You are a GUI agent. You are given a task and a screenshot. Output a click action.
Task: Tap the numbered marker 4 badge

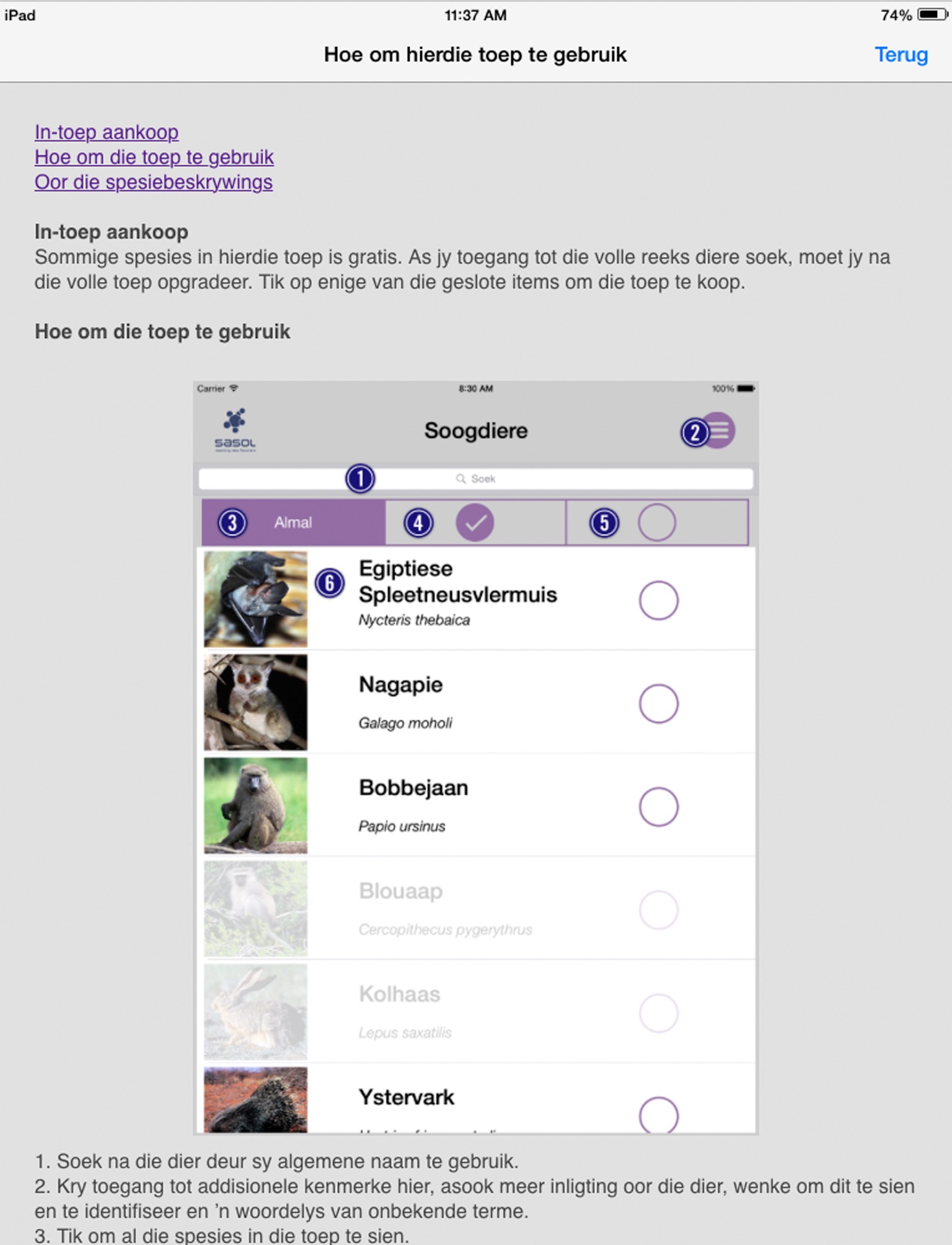point(418,523)
